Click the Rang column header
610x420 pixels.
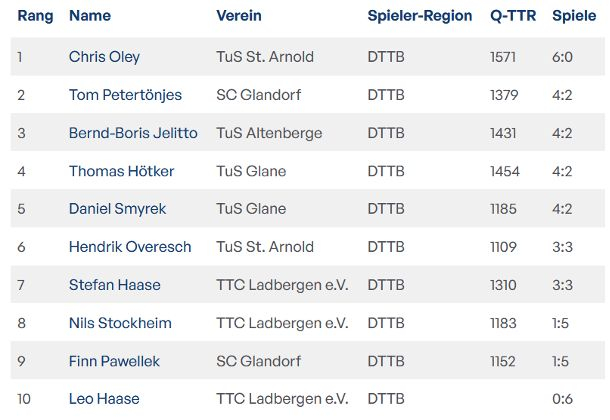[x=35, y=16]
